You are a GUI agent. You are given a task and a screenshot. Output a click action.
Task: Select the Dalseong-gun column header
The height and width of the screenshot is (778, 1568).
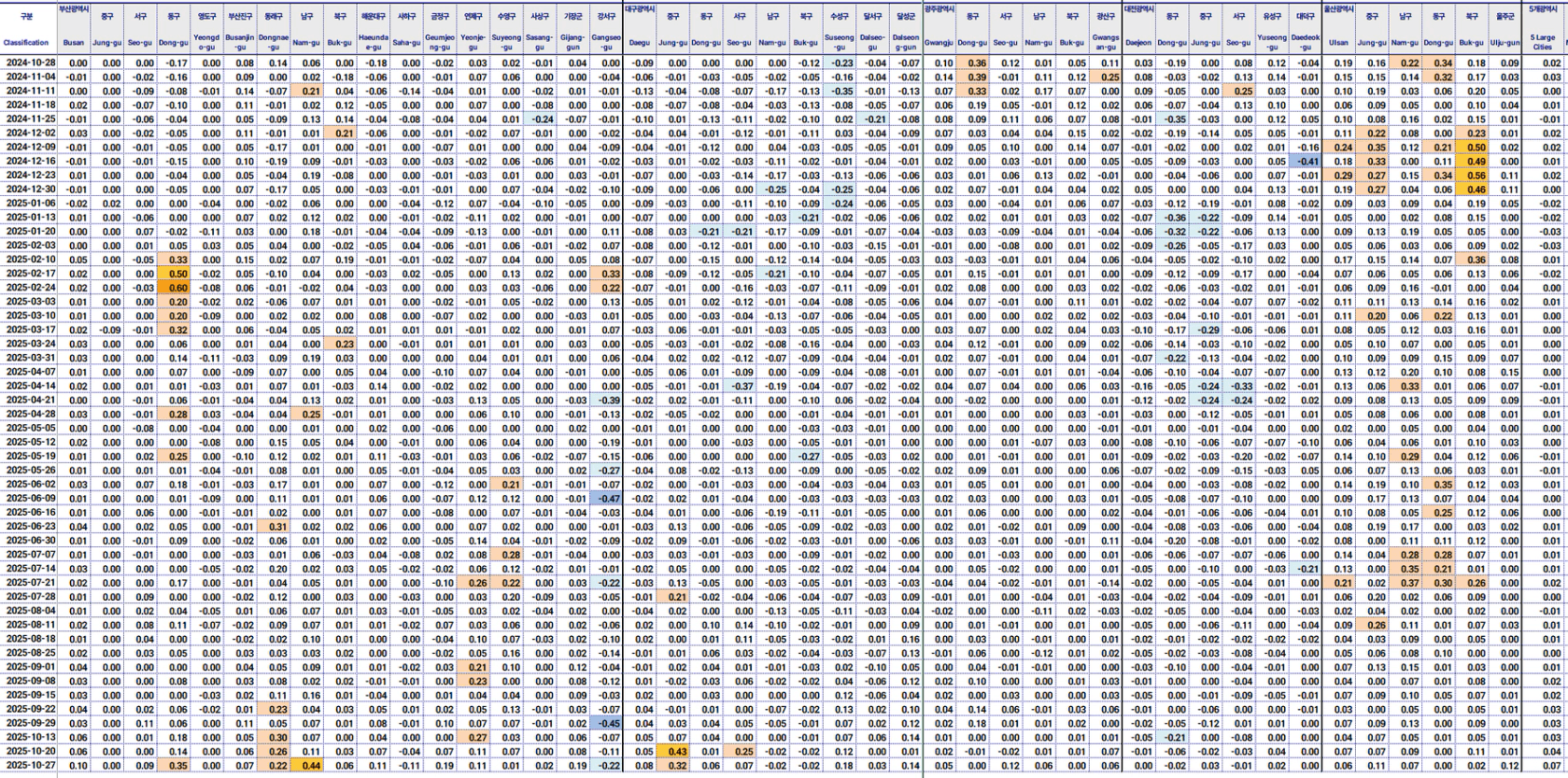click(906, 42)
